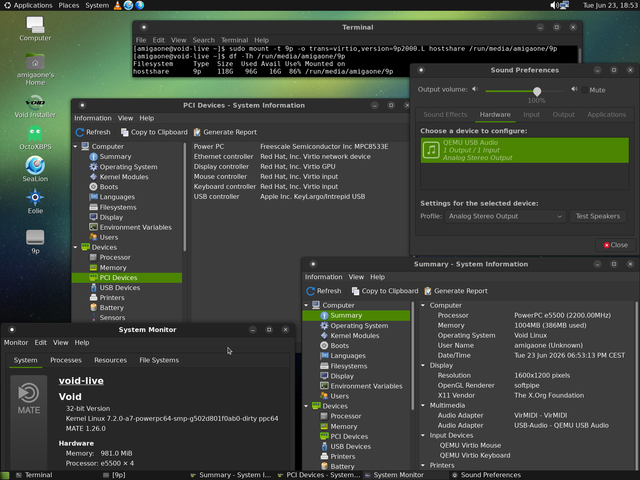Click the network icon in system tray
640x480 pixels.
[564, 5]
